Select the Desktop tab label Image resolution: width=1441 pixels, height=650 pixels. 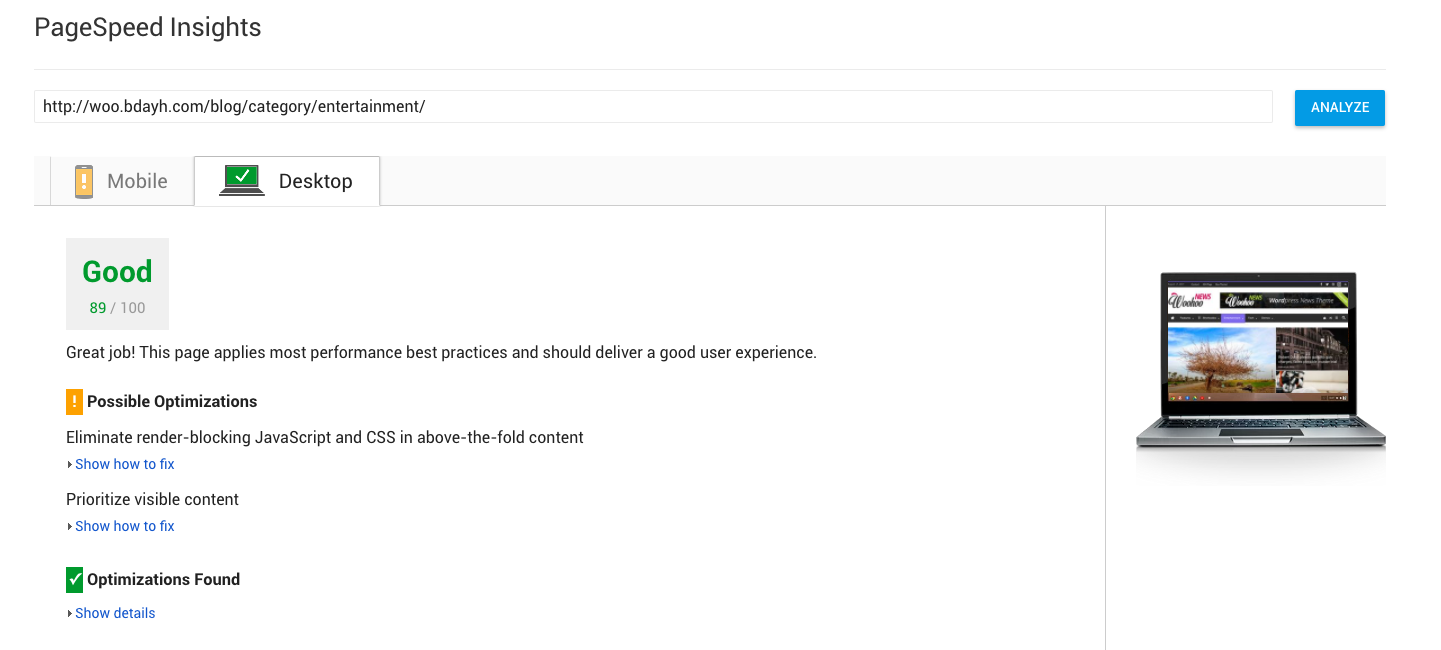point(315,181)
